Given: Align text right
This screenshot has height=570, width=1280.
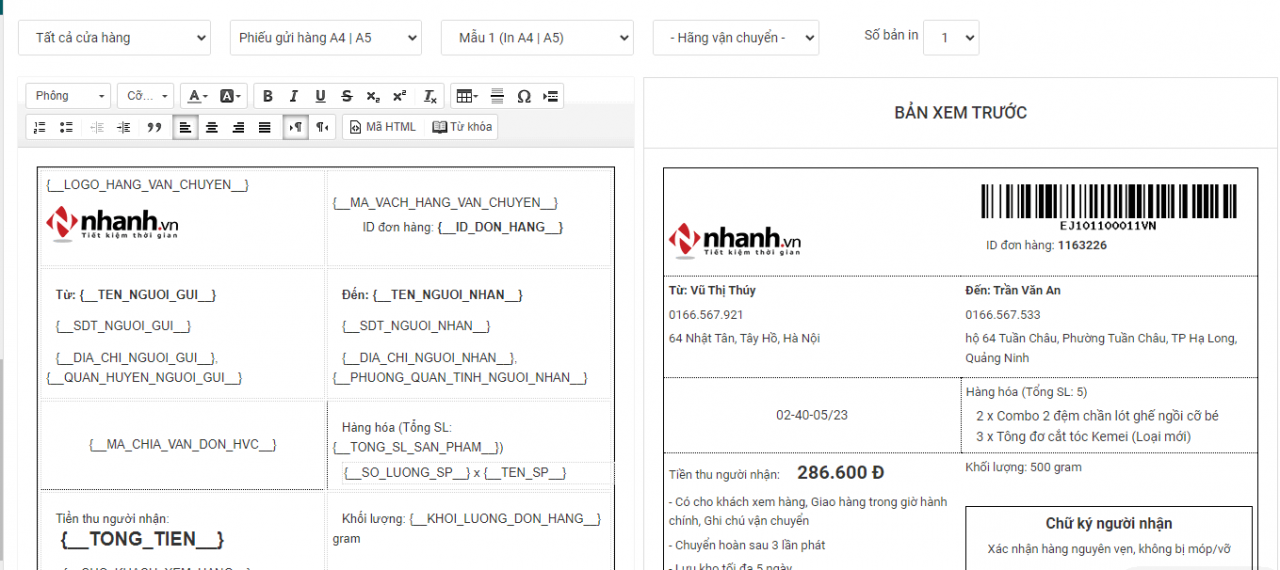Looking at the screenshot, I should (238, 127).
